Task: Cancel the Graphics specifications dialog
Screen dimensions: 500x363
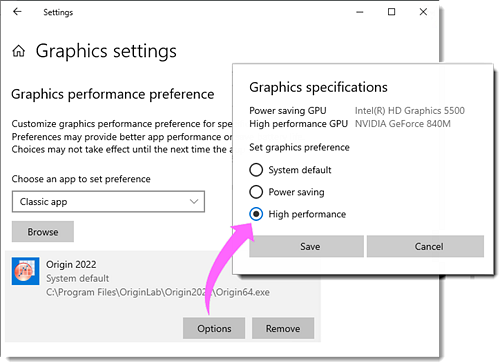Action: 425,246
